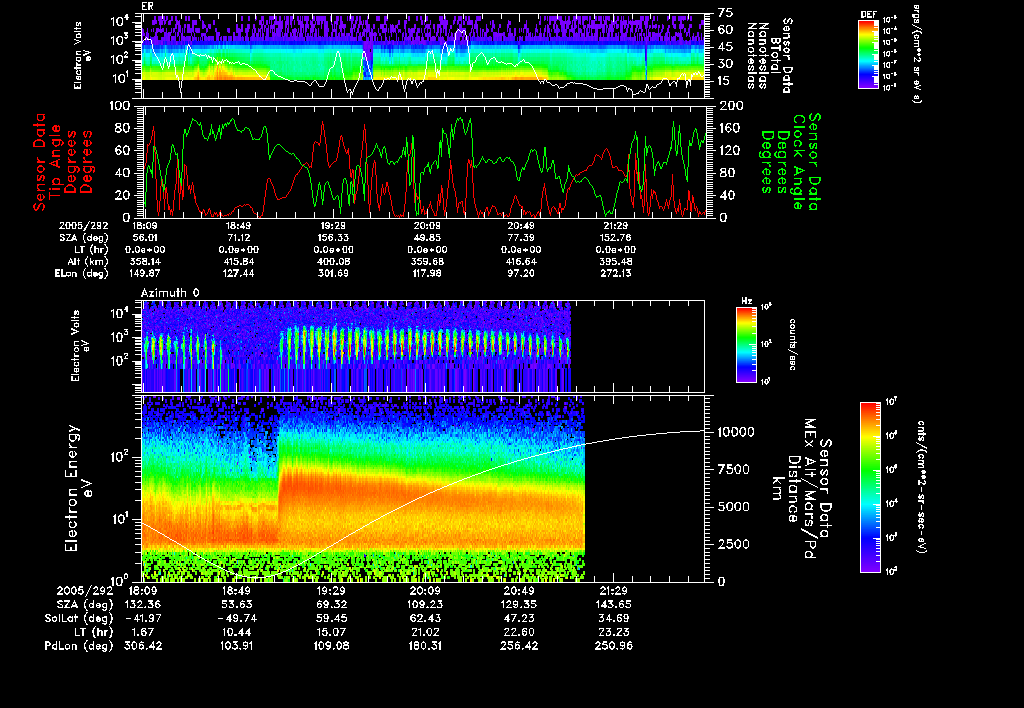Select SZA value 56.01
The width and height of the screenshot is (1024, 708).
144,238
